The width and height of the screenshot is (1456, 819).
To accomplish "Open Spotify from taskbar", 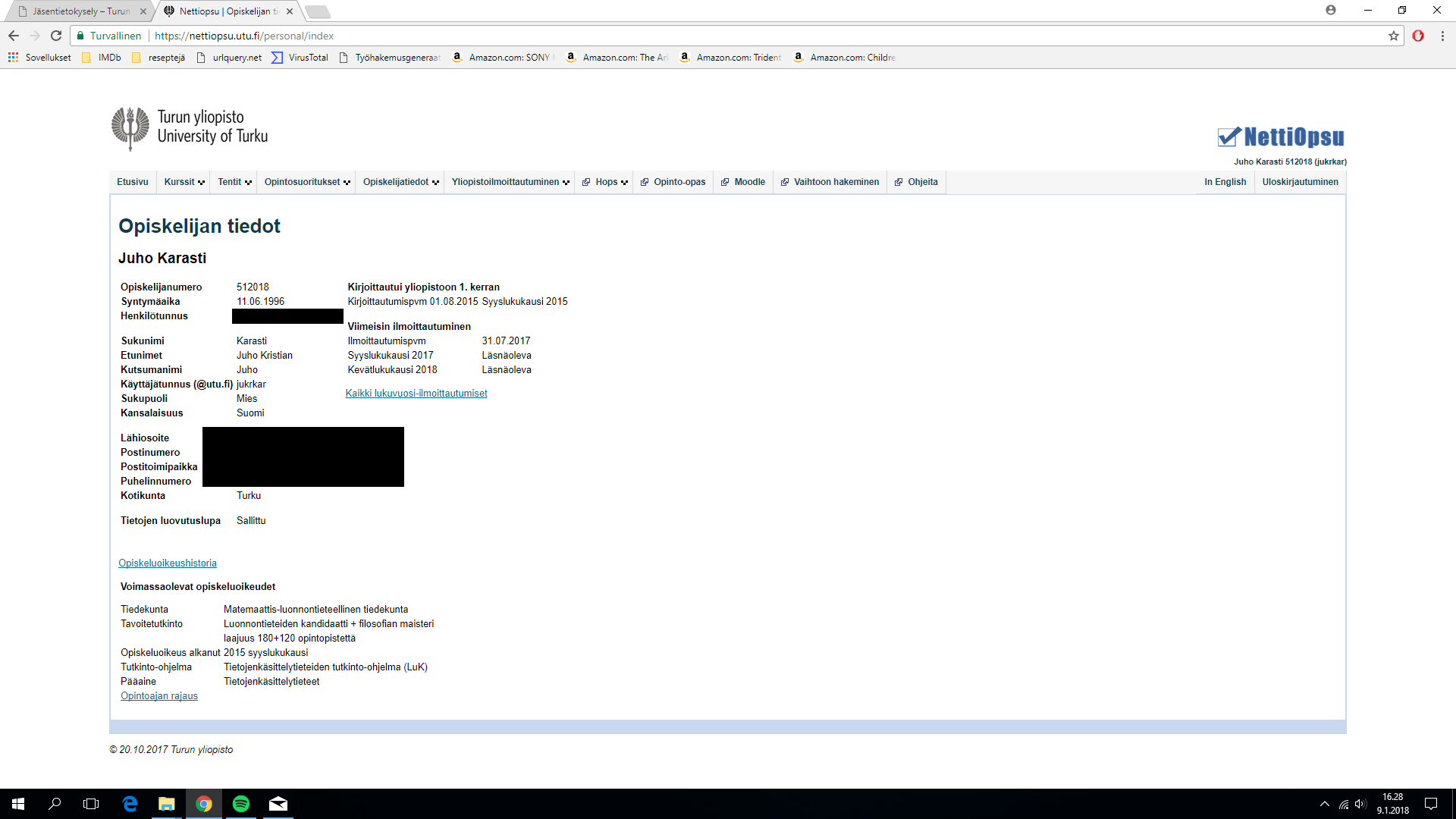I will coord(241,804).
